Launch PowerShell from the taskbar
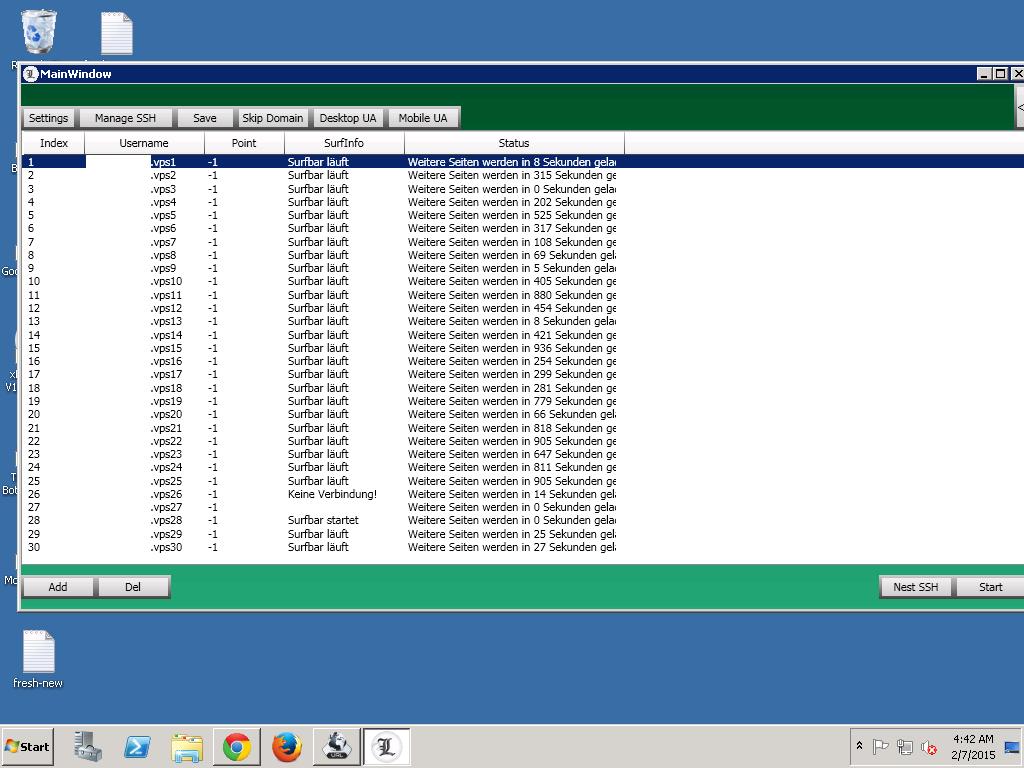Screen dimensions: 1024x768 coord(137,746)
